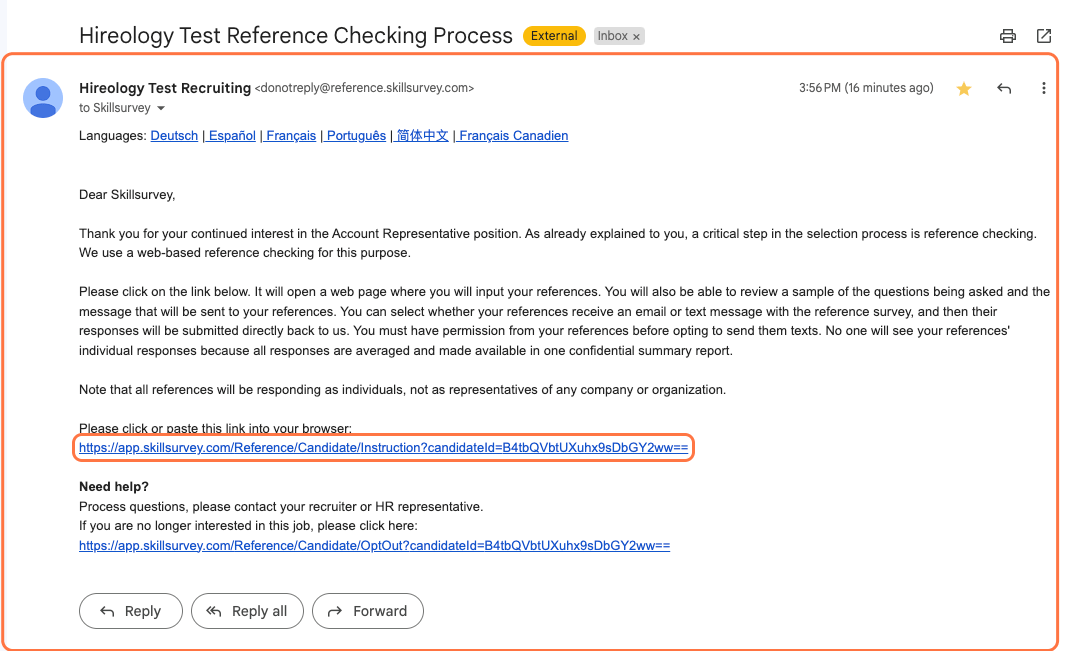Open Deutsch language version
This screenshot has height=651, width=1065.
coord(173,135)
